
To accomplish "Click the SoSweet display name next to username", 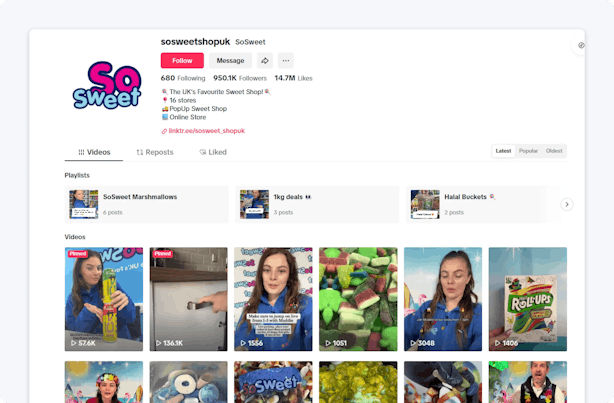I will (x=250, y=42).
